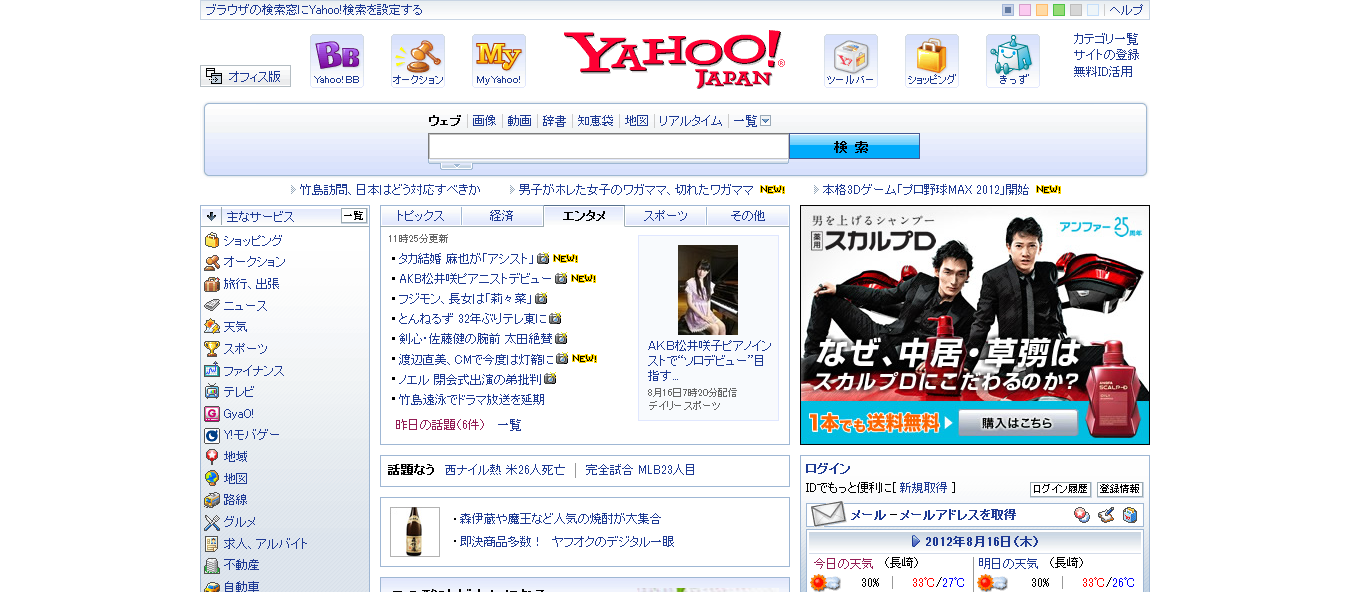
Task: Click the 天気 weather icon in sidebar
Action: (x=212, y=327)
